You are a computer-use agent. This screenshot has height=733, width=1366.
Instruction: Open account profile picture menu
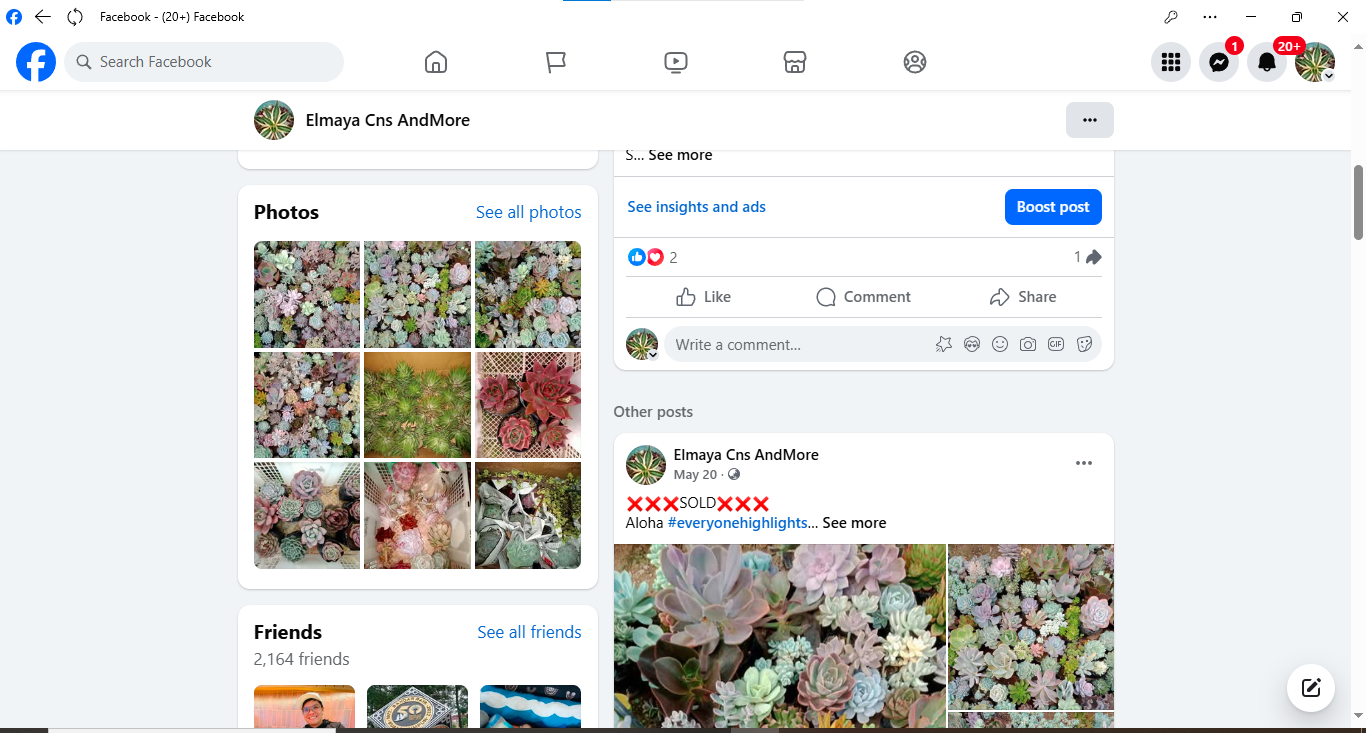pyautogui.click(x=1315, y=62)
